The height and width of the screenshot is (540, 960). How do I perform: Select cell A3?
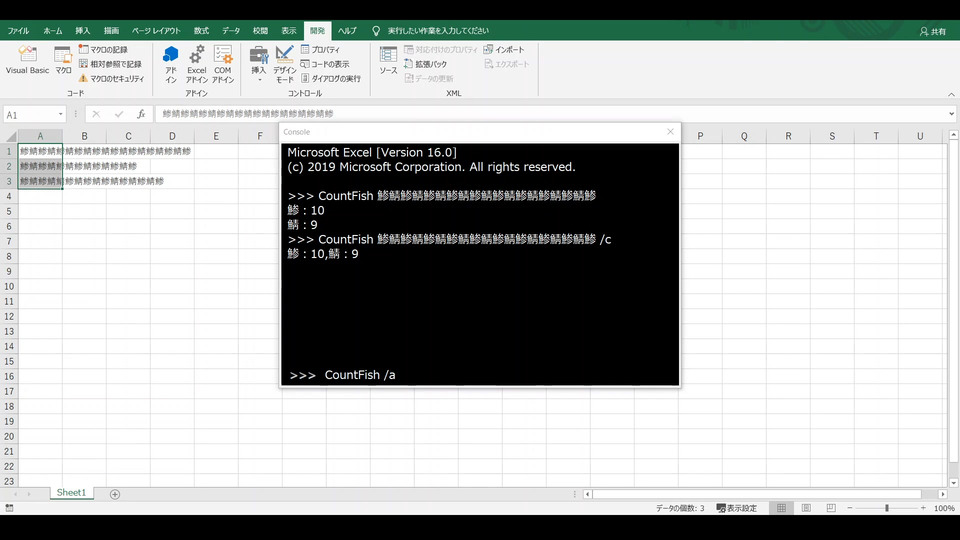[40, 181]
